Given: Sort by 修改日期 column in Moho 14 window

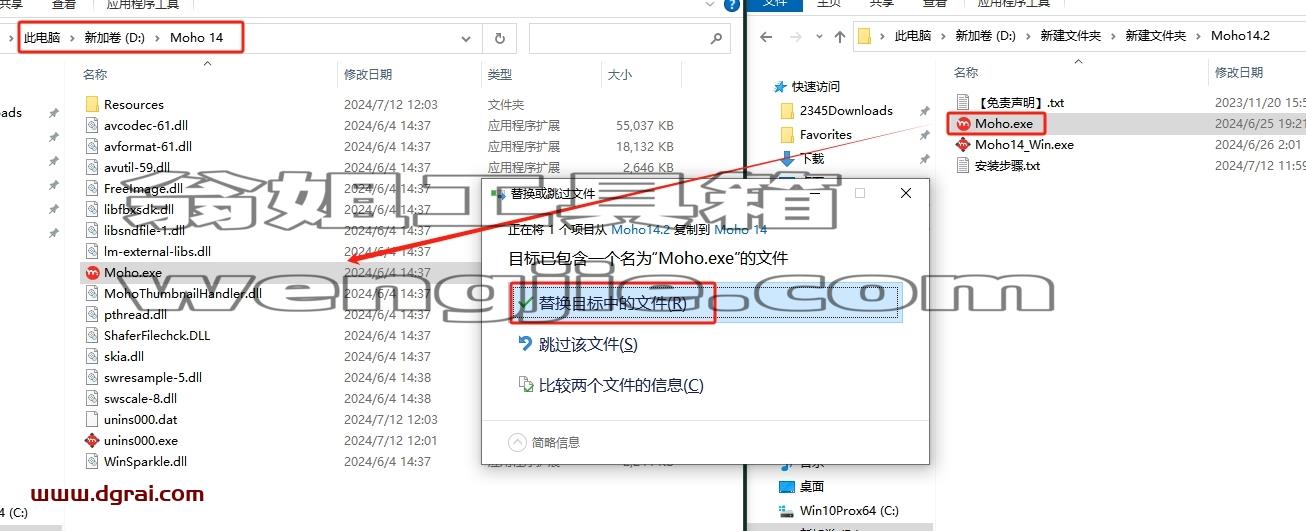Looking at the screenshot, I should click(368, 74).
